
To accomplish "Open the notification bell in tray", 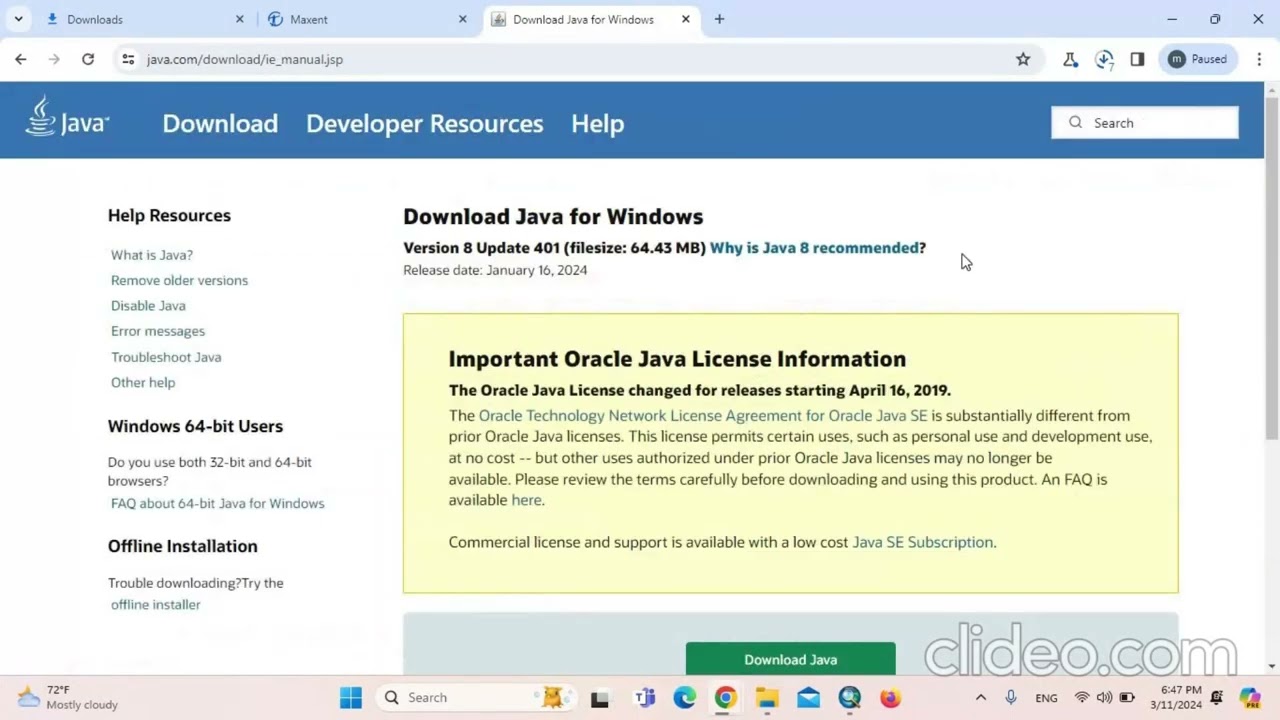I will pos(1217,697).
